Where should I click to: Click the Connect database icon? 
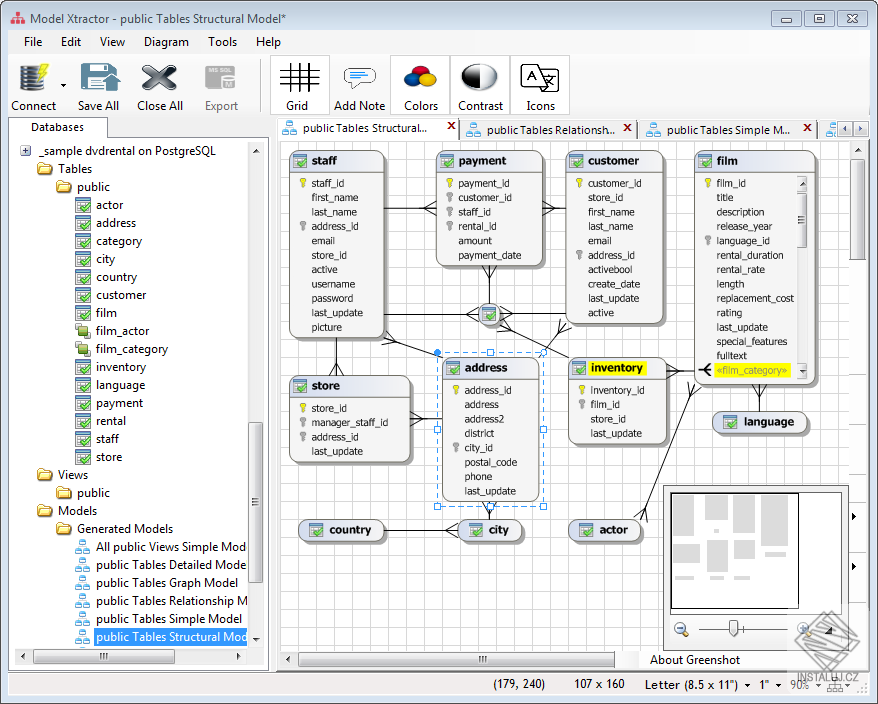33,78
